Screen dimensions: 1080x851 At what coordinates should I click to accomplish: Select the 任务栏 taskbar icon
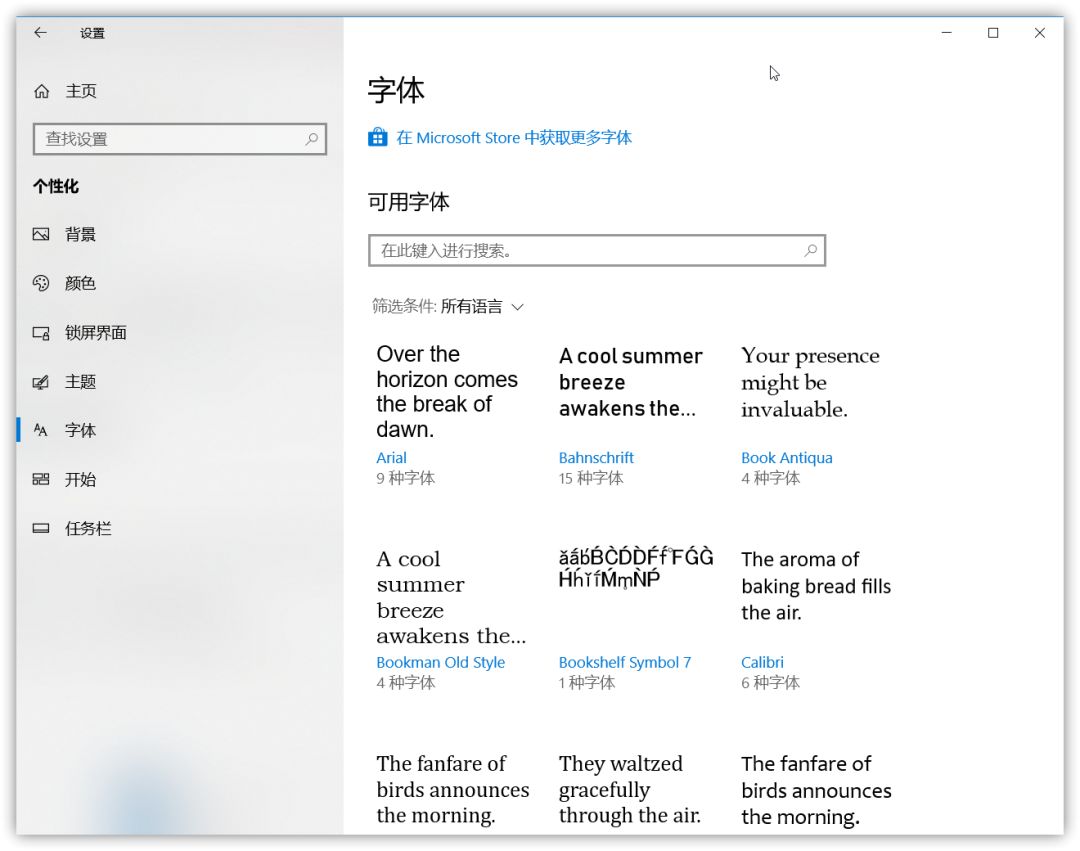click(41, 528)
